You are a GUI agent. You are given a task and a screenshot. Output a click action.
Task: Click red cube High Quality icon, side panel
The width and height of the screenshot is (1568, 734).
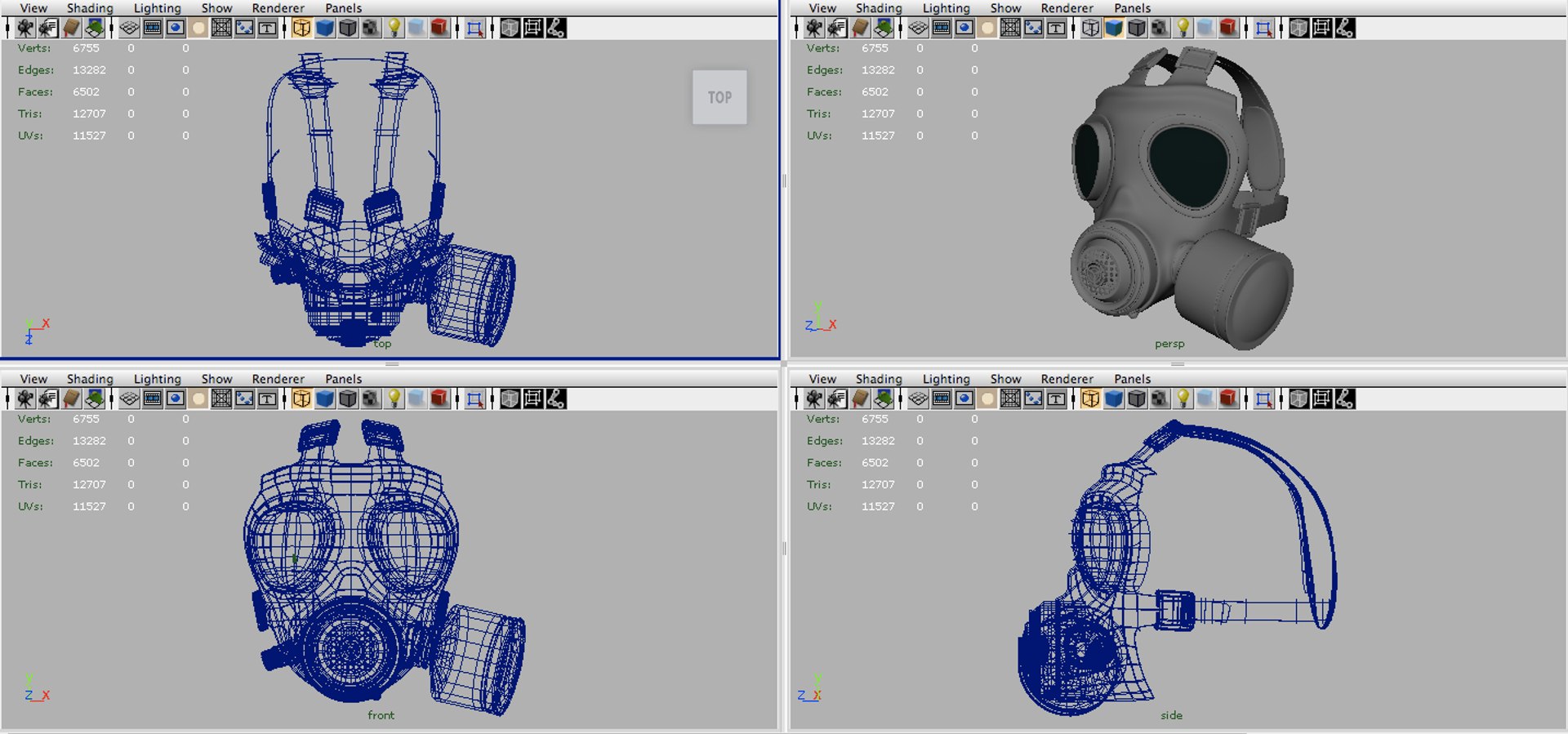[1227, 399]
